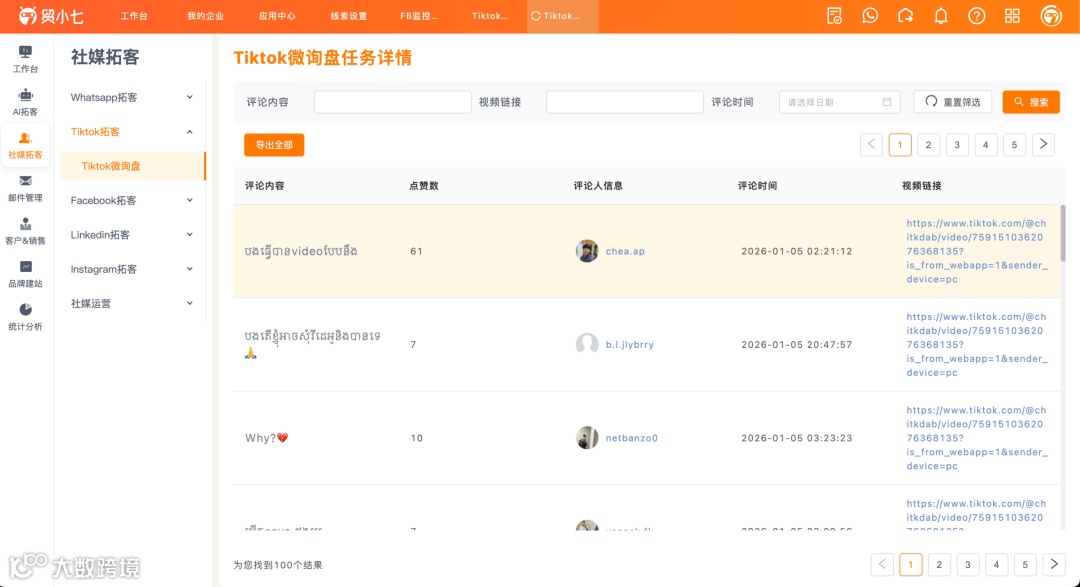
Task: Open 线索设置 in top navigation
Action: 349,16
